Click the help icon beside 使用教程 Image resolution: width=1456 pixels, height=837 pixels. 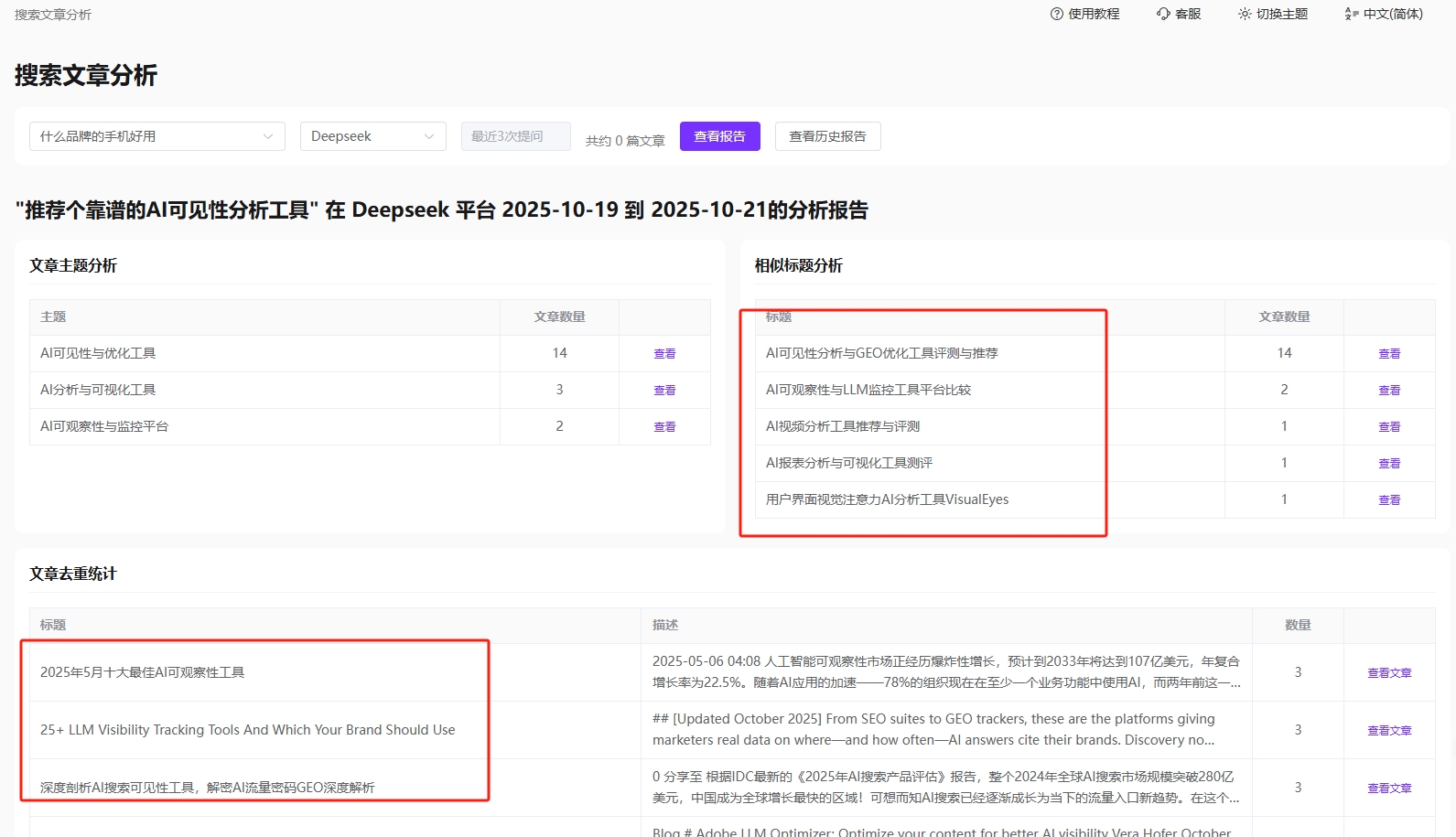(x=1057, y=14)
